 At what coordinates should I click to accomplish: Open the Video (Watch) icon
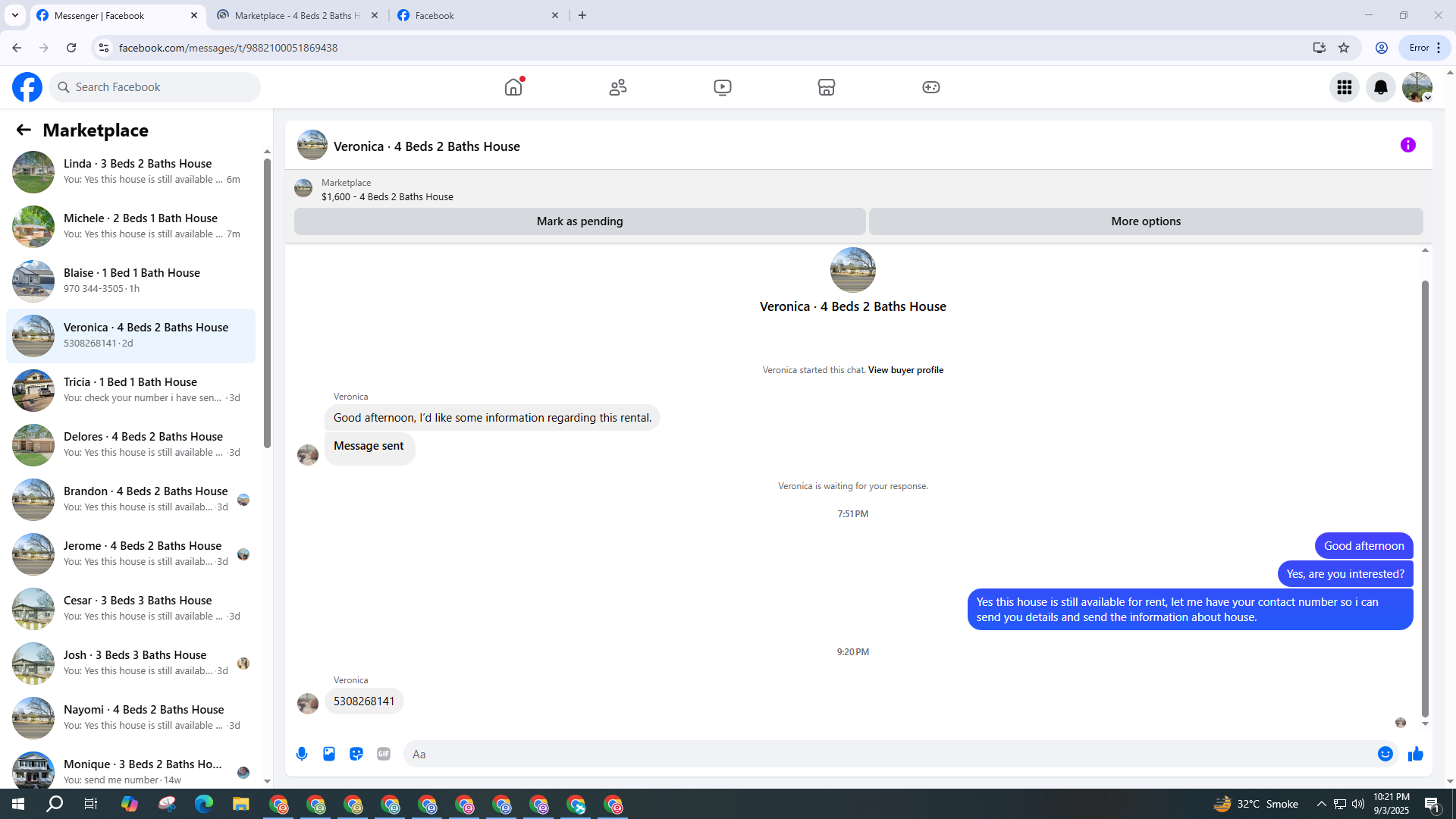pos(723,87)
